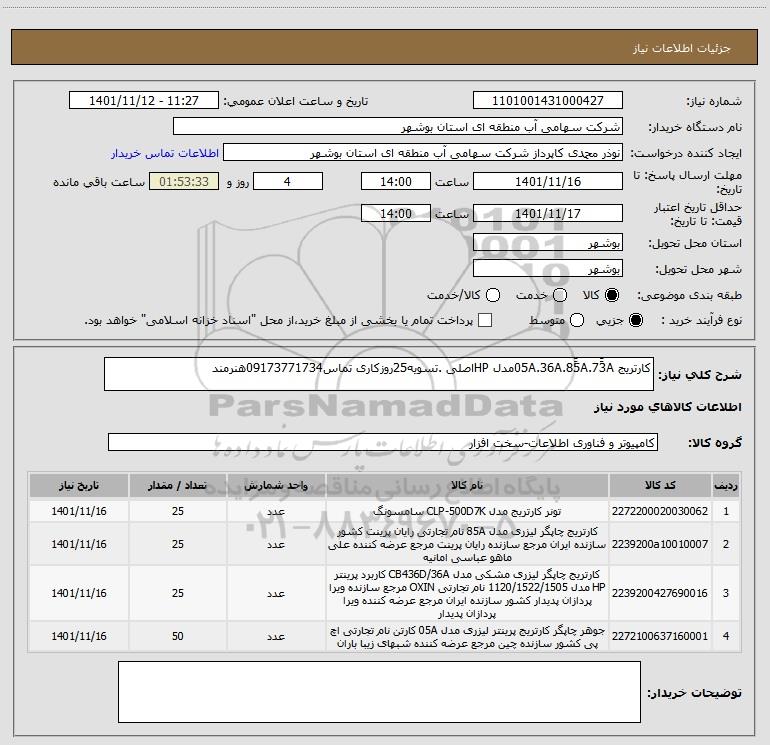Click the remaining time 01:53:33 field
Screen dimensions: 770x745
tap(184, 181)
